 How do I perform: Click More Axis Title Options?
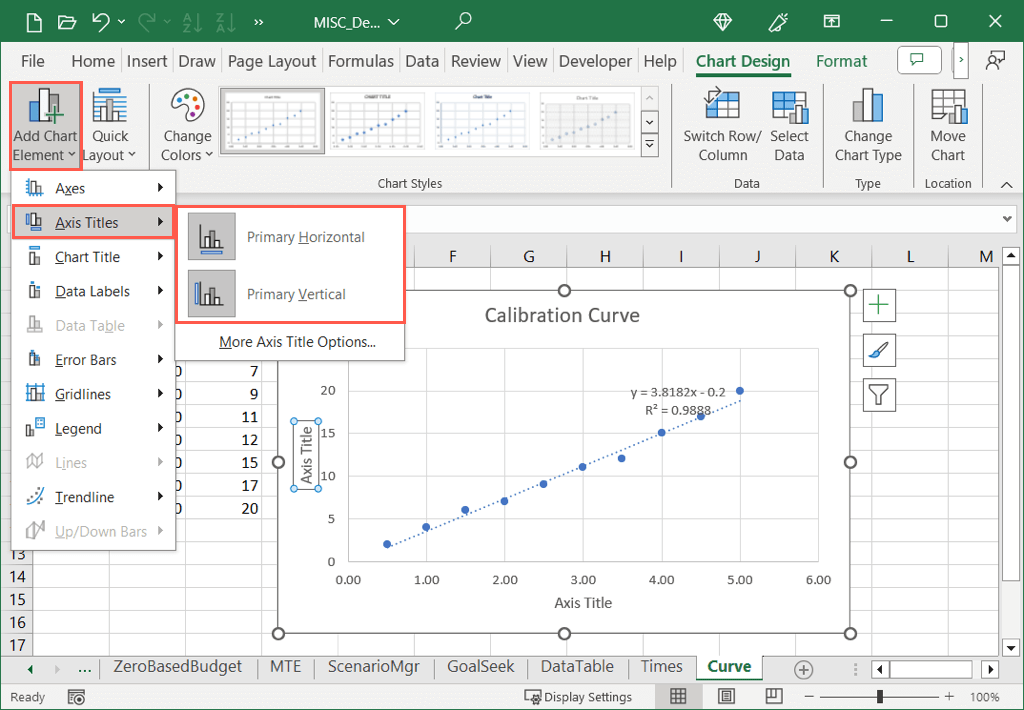point(297,342)
